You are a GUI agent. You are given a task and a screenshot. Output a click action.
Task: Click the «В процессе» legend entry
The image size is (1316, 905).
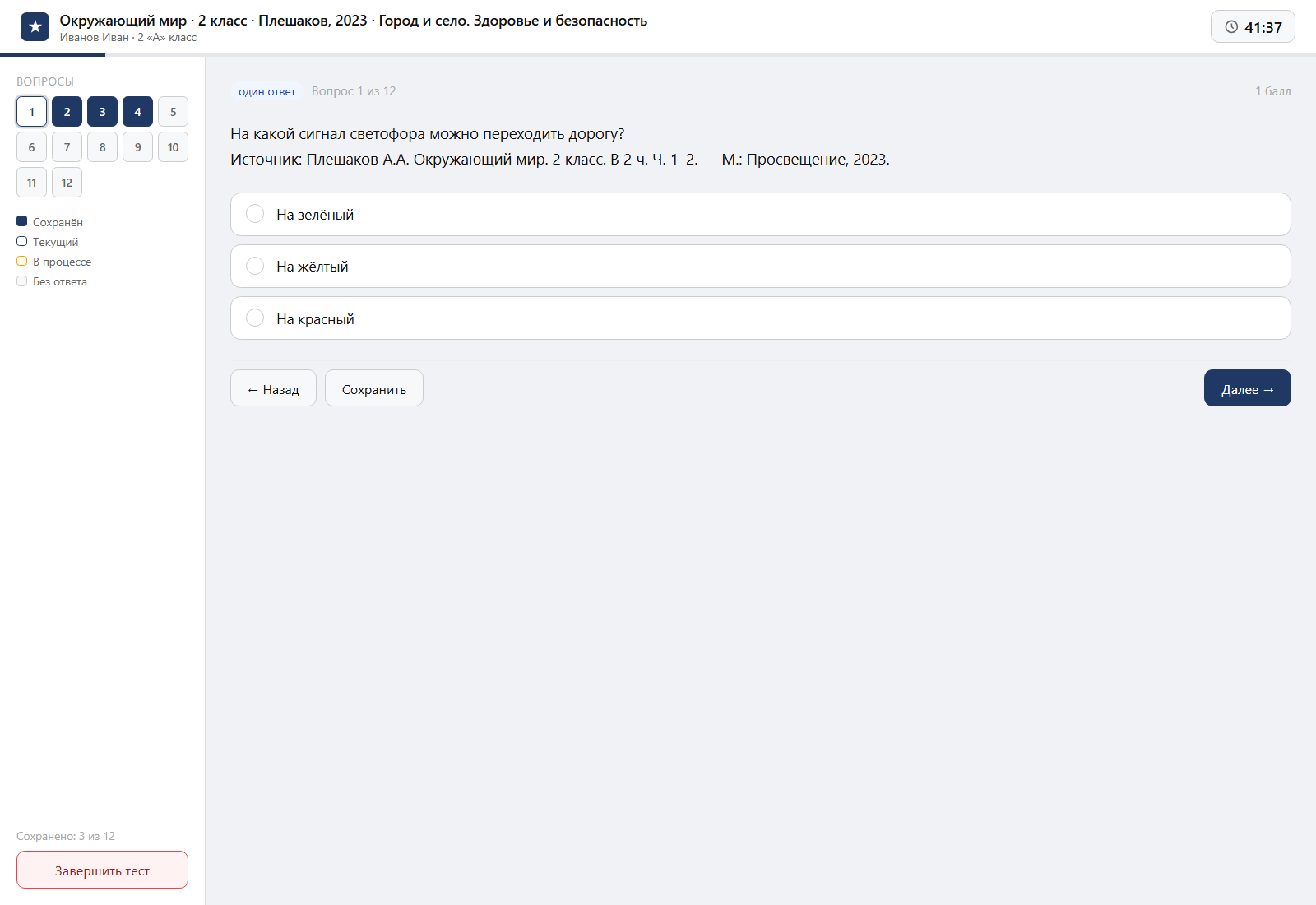click(x=54, y=262)
